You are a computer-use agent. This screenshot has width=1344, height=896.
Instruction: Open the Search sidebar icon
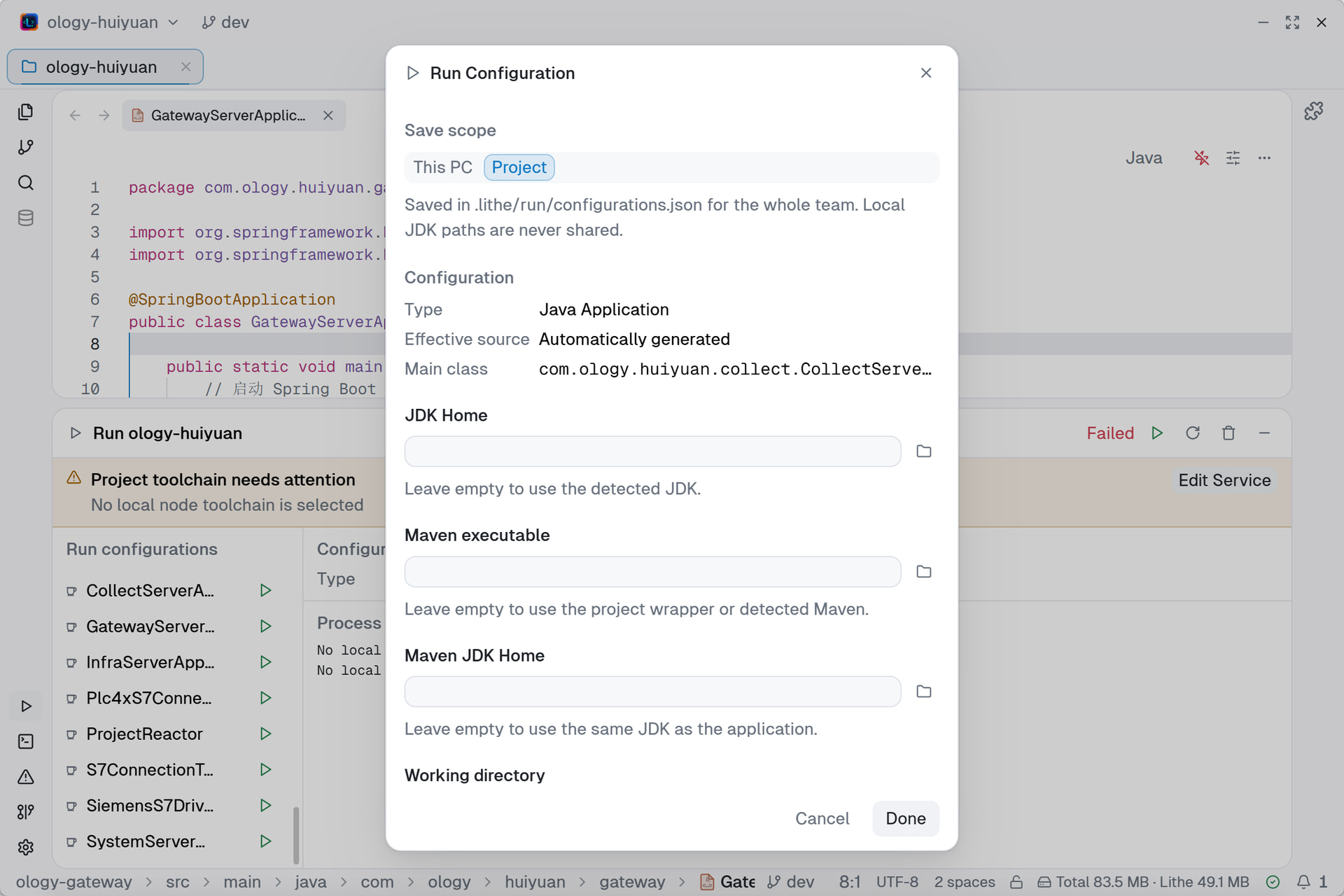(x=26, y=183)
